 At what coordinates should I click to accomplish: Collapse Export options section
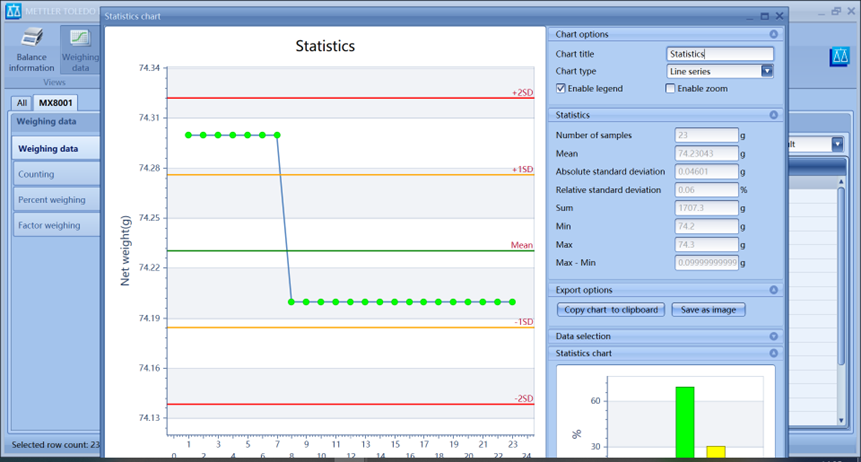pos(773,290)
